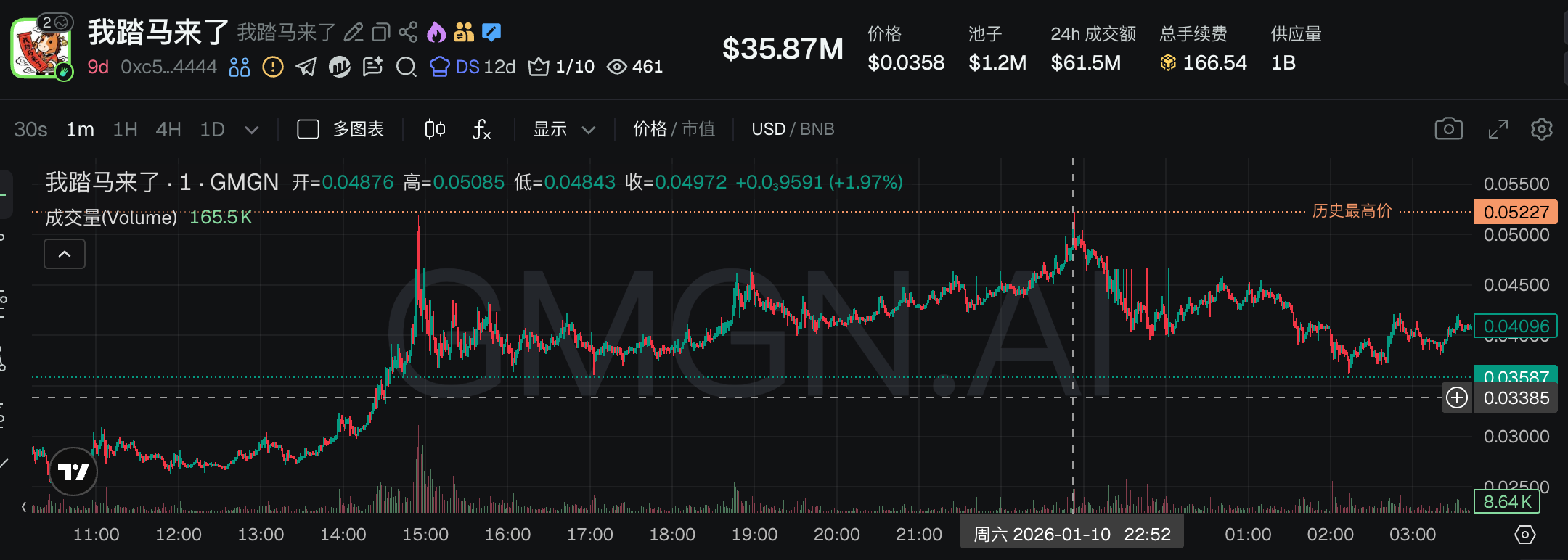Click the plus button at price 0.03385
The image size is (1568, 560).
click(x=1456, y=398)
